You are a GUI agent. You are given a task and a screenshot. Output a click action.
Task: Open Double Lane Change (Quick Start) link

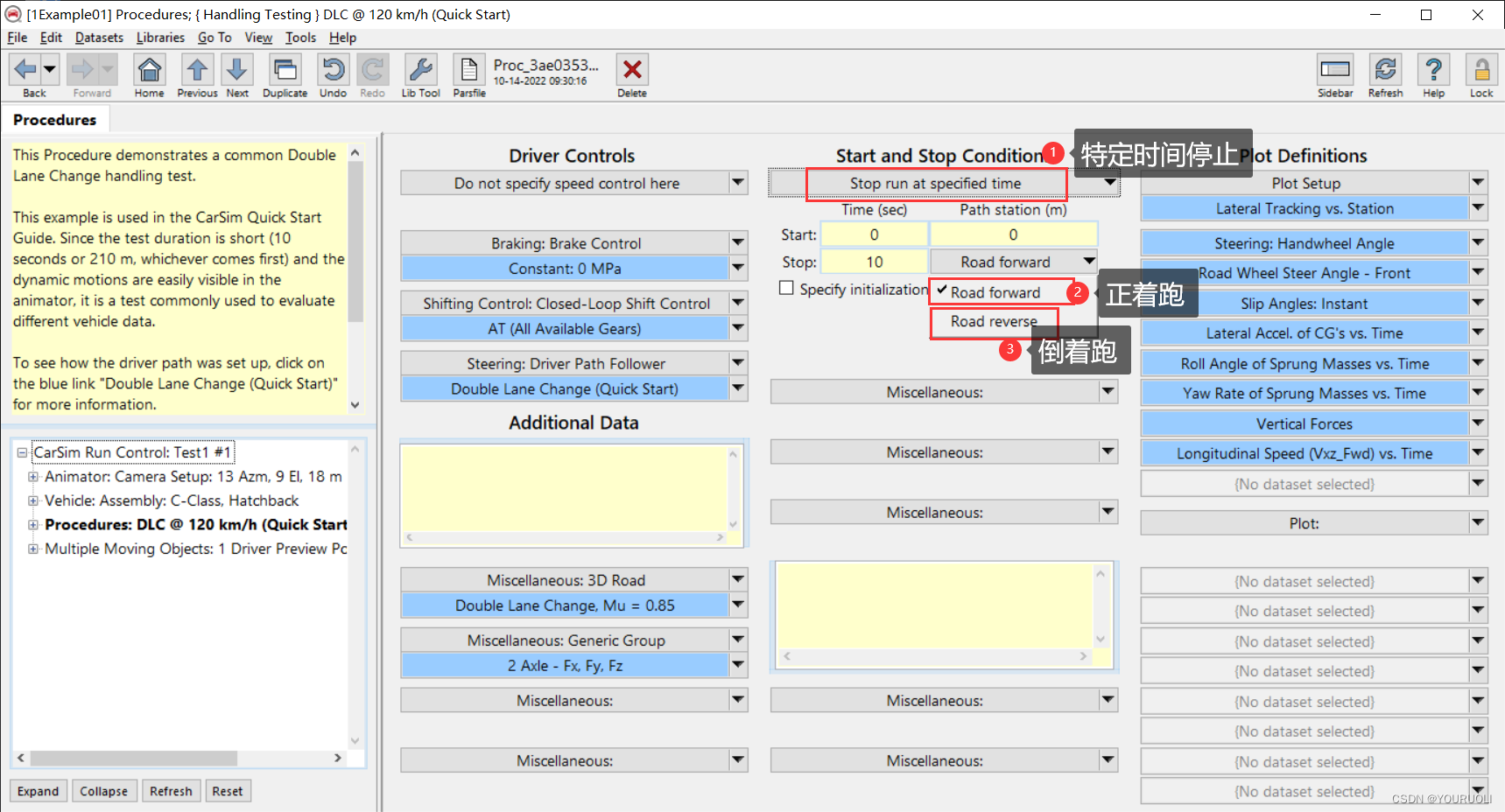pyautogui.click(x=565, y=389)
